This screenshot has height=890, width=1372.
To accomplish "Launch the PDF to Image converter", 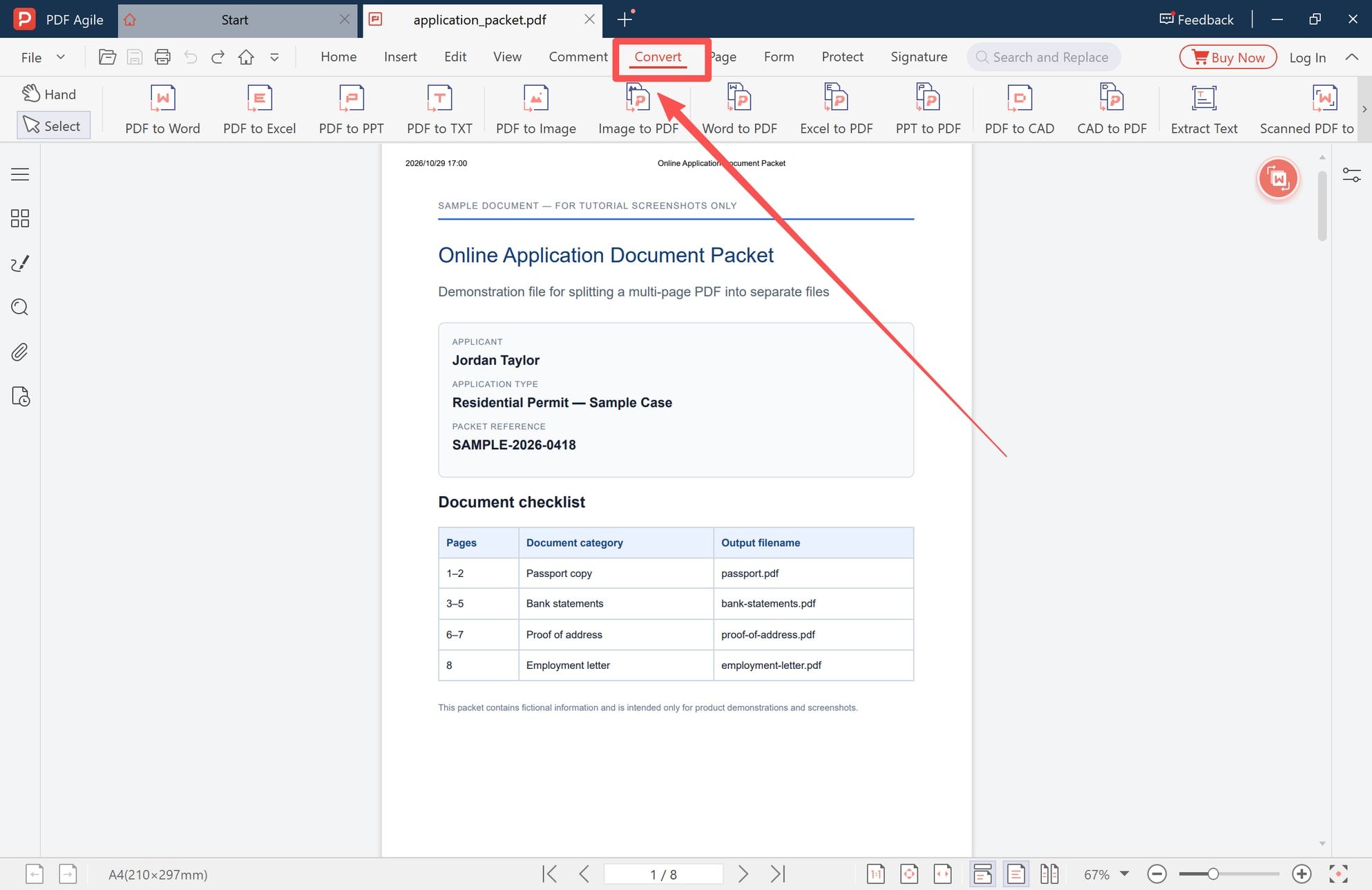I will coord(535,109).
